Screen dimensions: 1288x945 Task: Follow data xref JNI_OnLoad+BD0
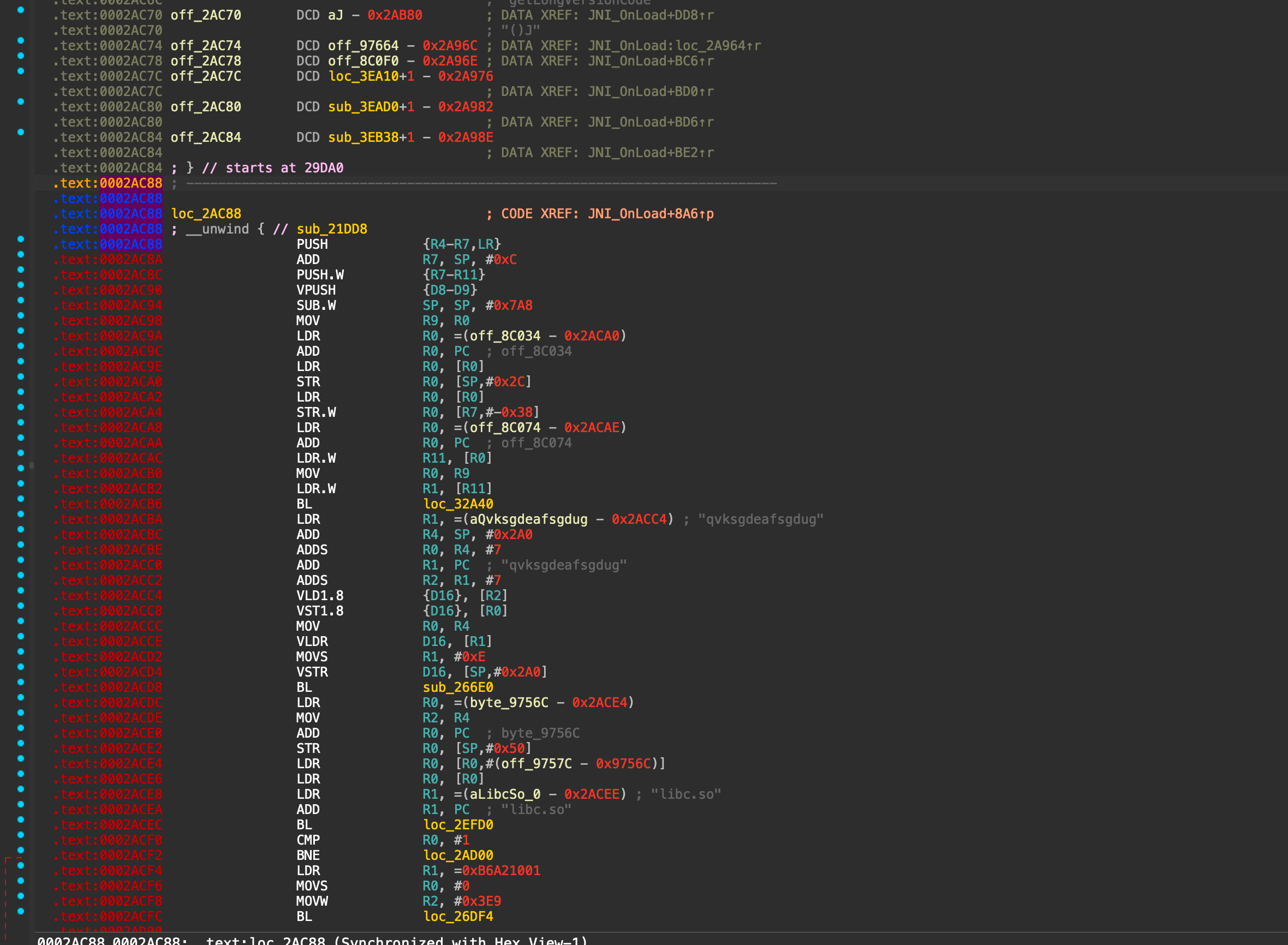click(x=651, y=92)
